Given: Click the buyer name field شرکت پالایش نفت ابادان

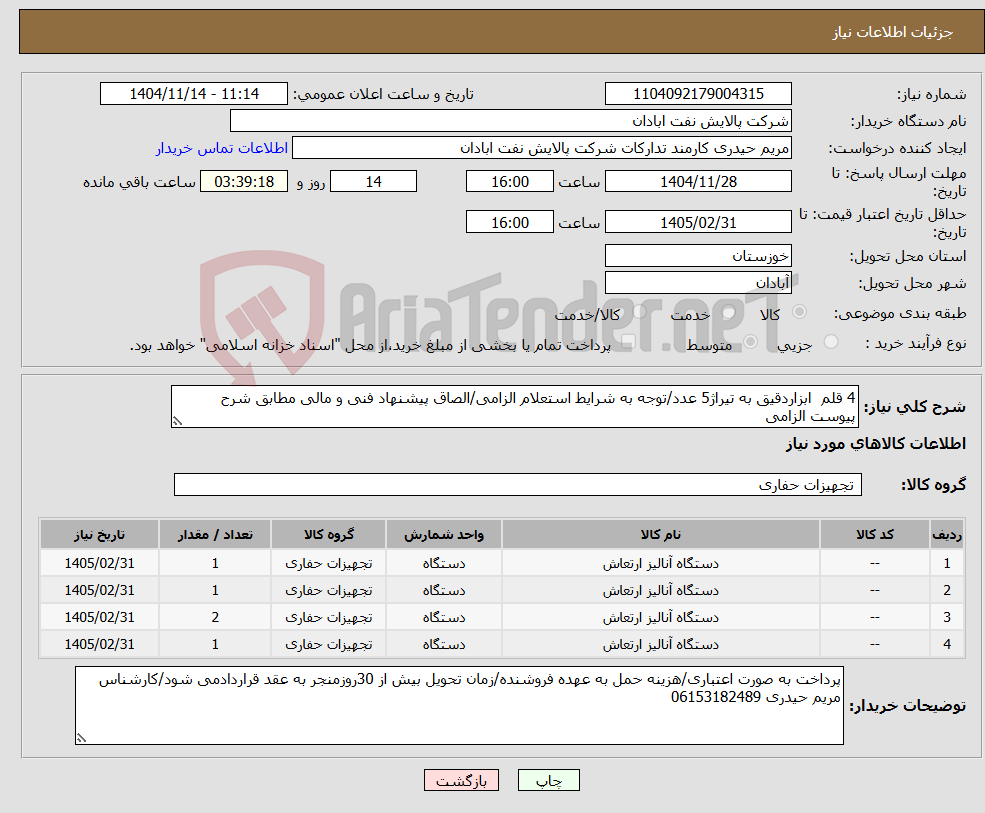Looking at the screenshot, I should tap(511, 121).
